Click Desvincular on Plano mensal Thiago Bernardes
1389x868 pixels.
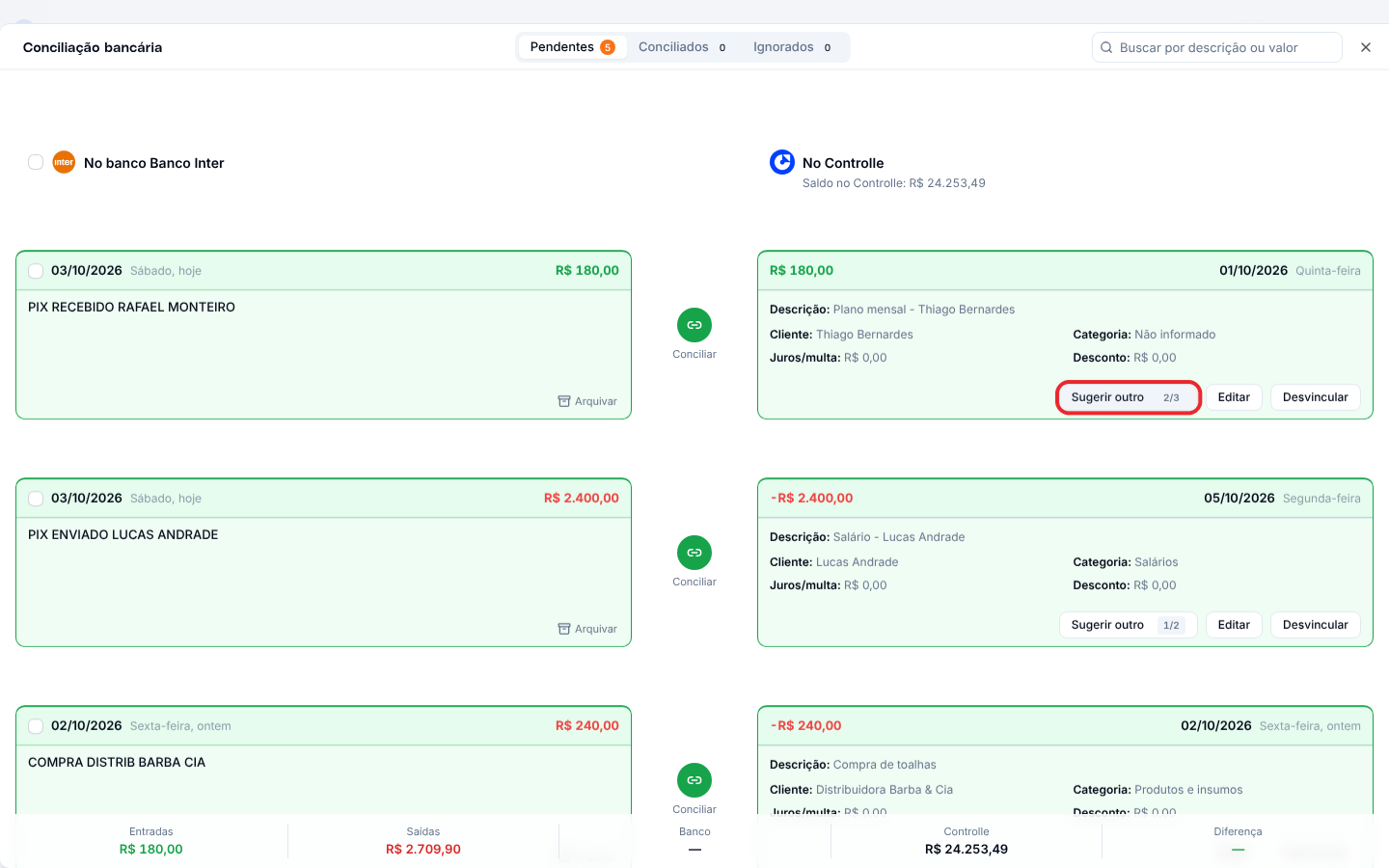1316,397
